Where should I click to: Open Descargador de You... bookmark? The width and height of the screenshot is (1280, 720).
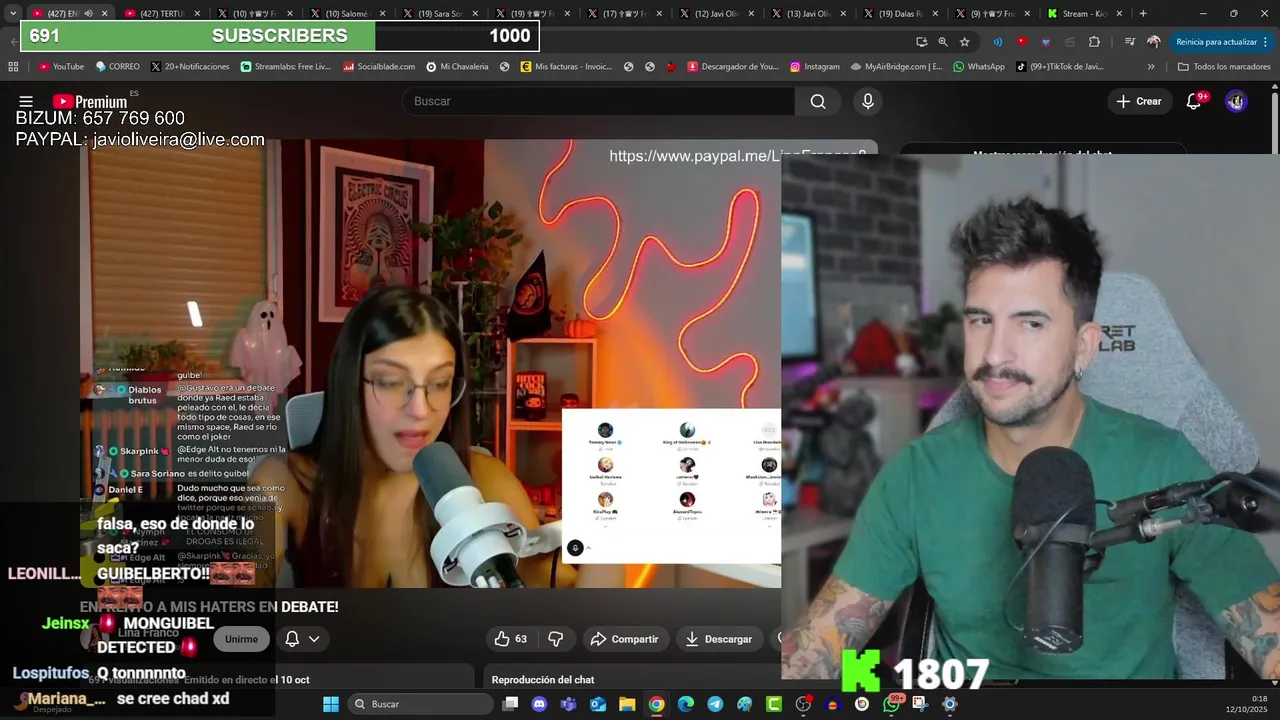pos(732,67)
